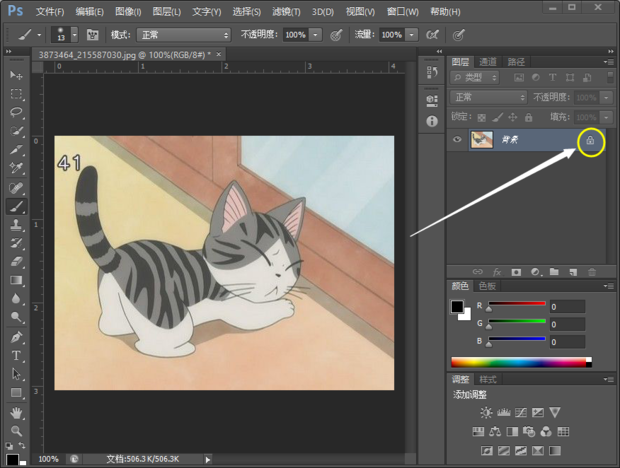Select the Spot Healing Brush tool
620x468 pixels.
click(x=16, y=188)
